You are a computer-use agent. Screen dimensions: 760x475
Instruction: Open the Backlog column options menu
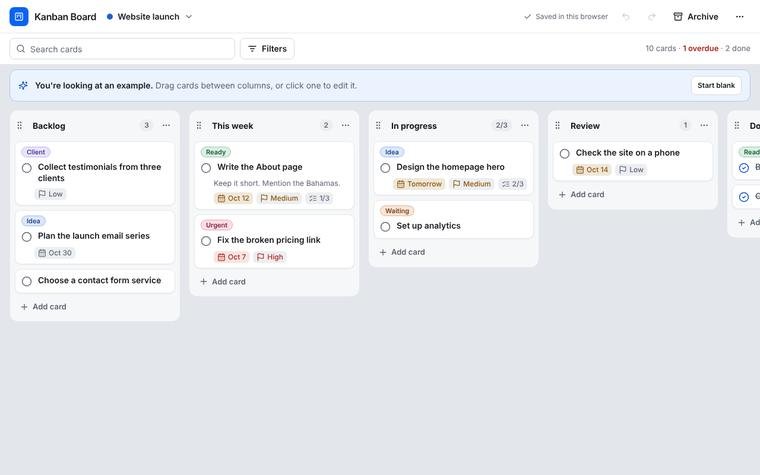pyautogui.click(x=166, y=125)
